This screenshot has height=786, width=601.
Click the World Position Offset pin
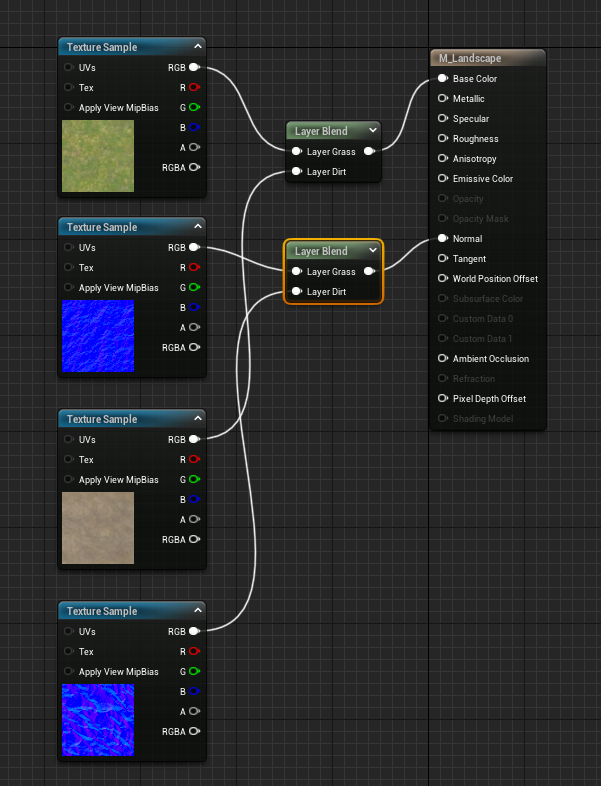[443, 279]
